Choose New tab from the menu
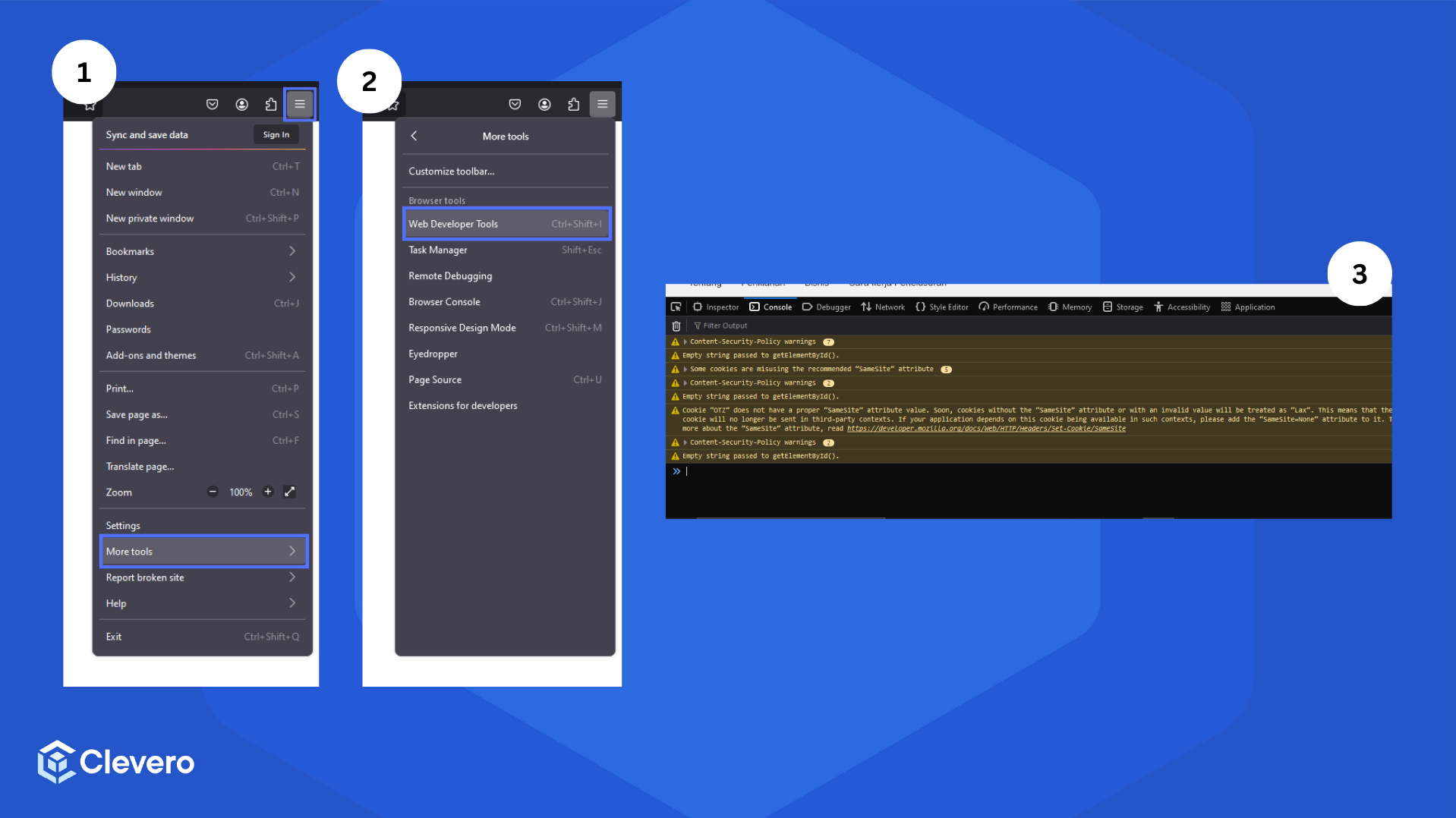Screen dimensions: 1456x818 (x=203, y=166)
